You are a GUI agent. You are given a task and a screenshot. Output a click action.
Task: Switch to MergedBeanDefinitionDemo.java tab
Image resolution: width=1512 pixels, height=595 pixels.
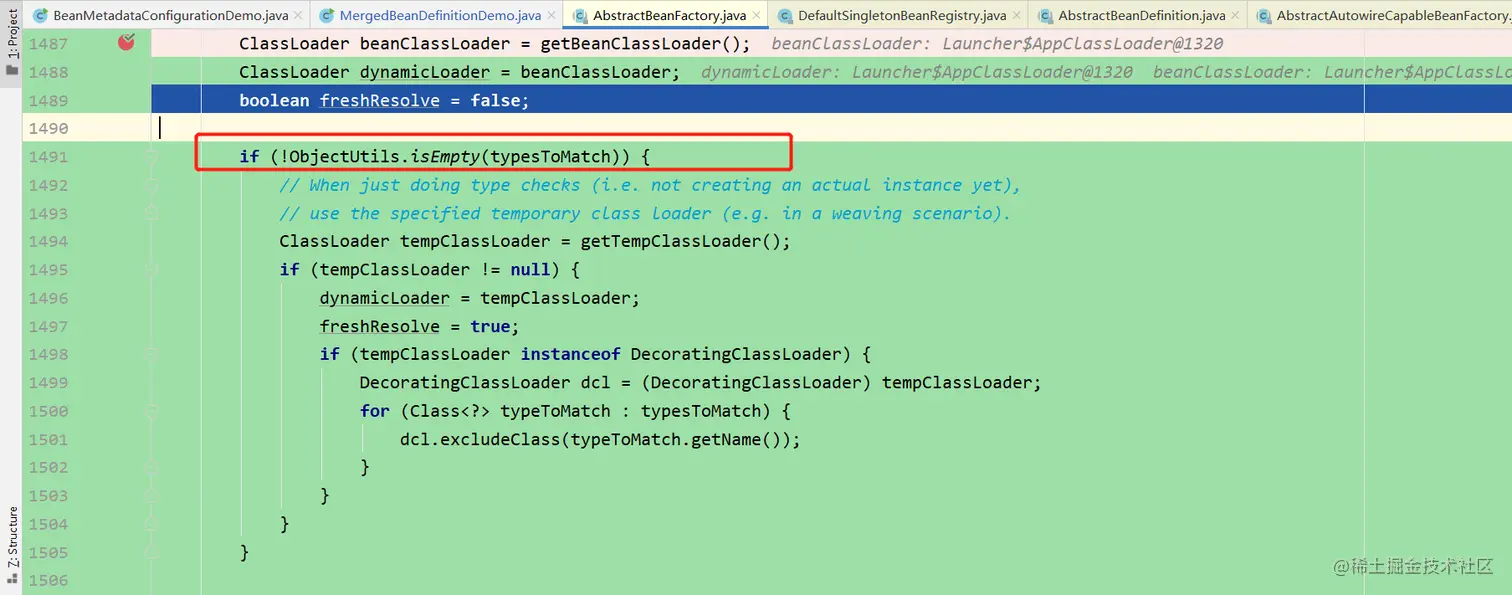(x=440, y=16)
